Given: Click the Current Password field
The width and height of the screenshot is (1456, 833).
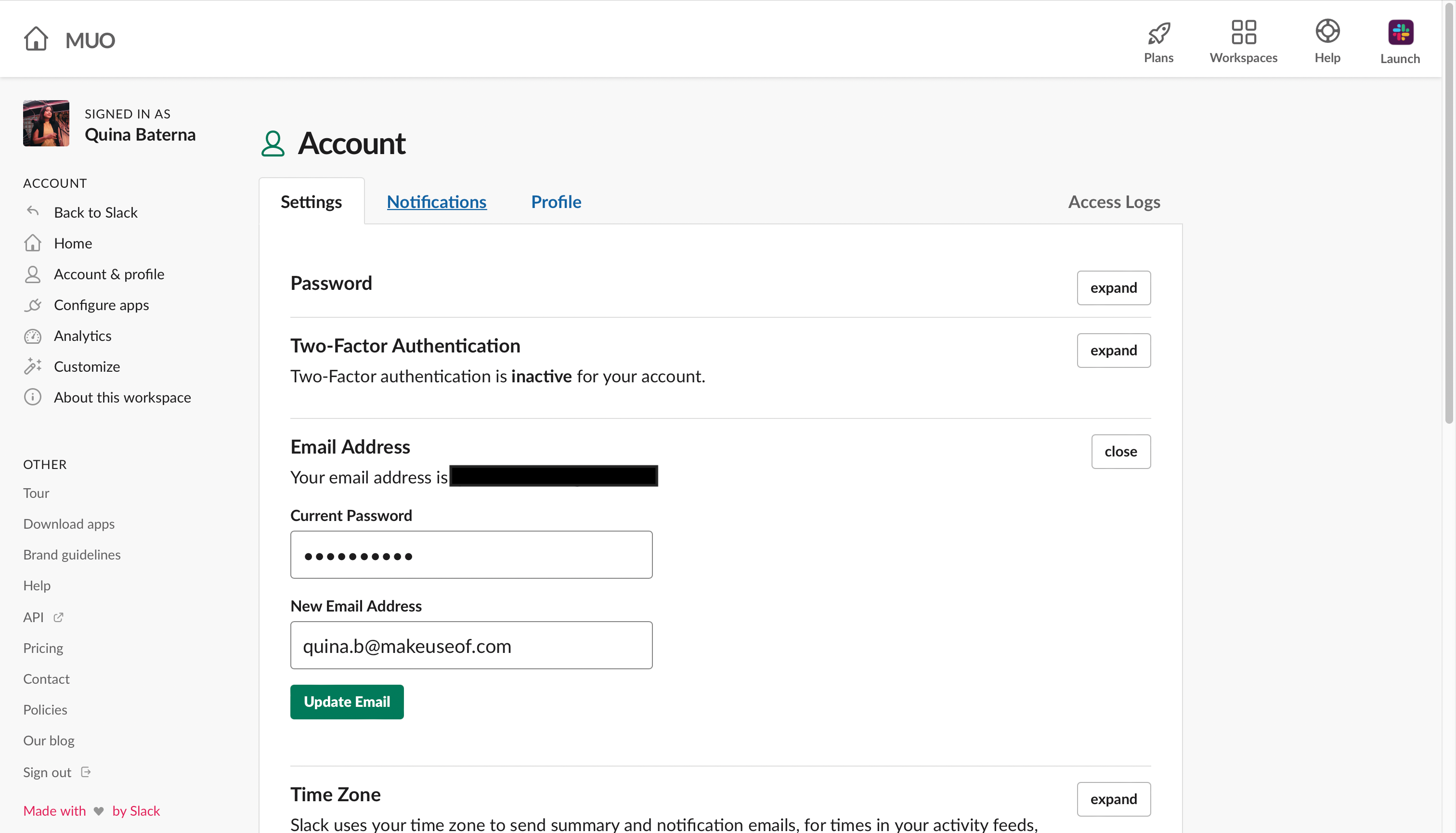Looking at the screenshot, I should [471, 554].
